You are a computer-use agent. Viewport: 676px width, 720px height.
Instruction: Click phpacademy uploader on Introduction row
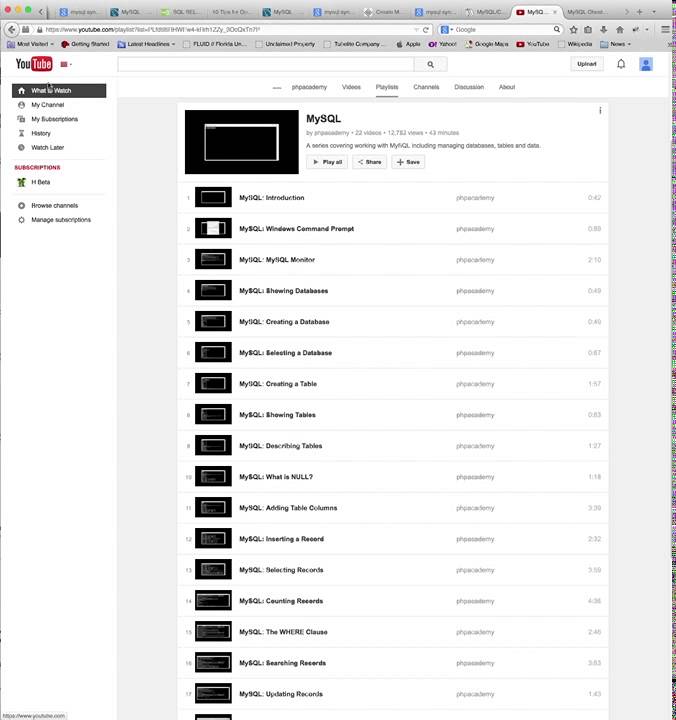(475, 198)
